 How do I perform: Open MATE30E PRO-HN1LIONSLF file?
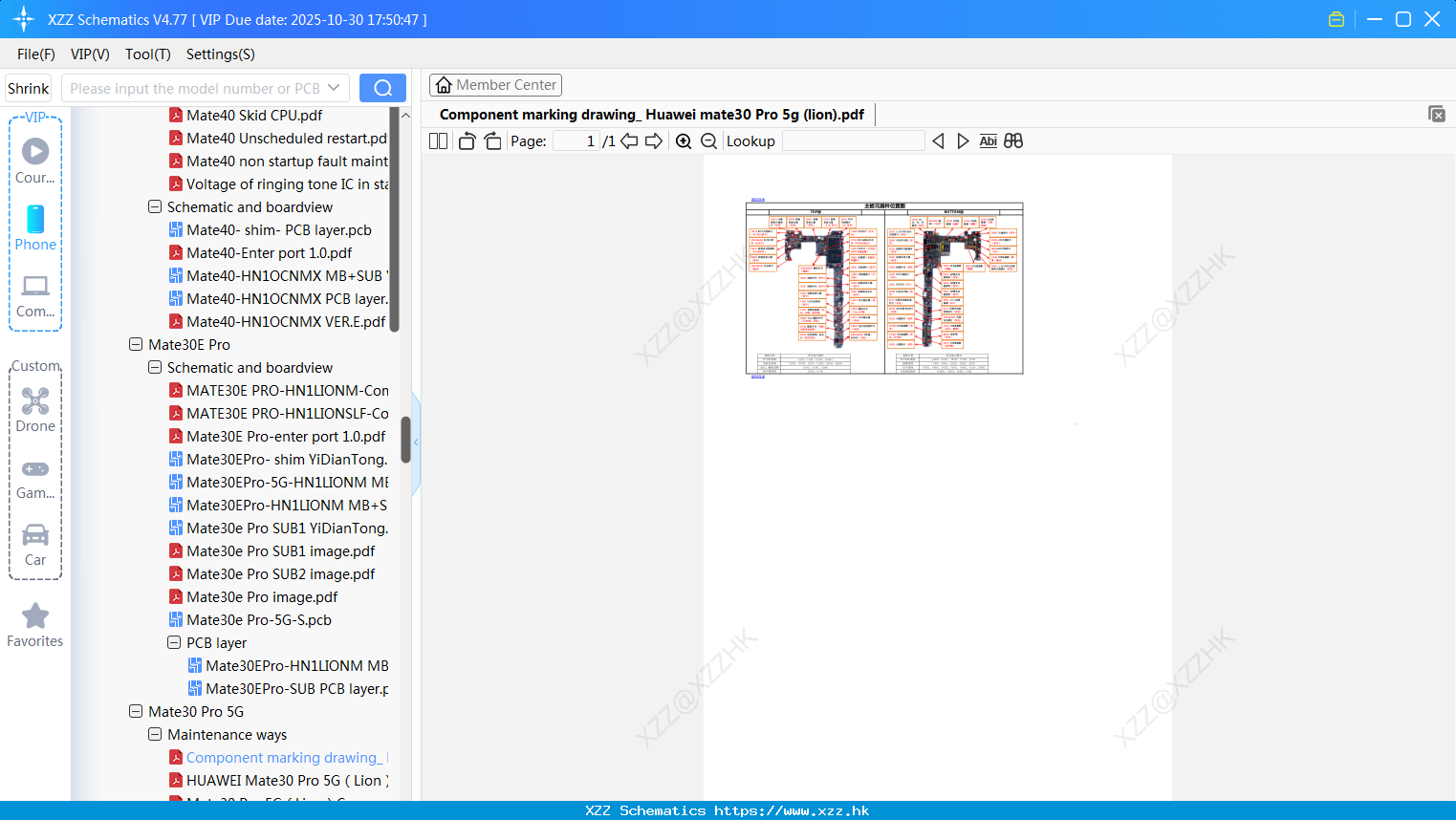tap(278, 413)
